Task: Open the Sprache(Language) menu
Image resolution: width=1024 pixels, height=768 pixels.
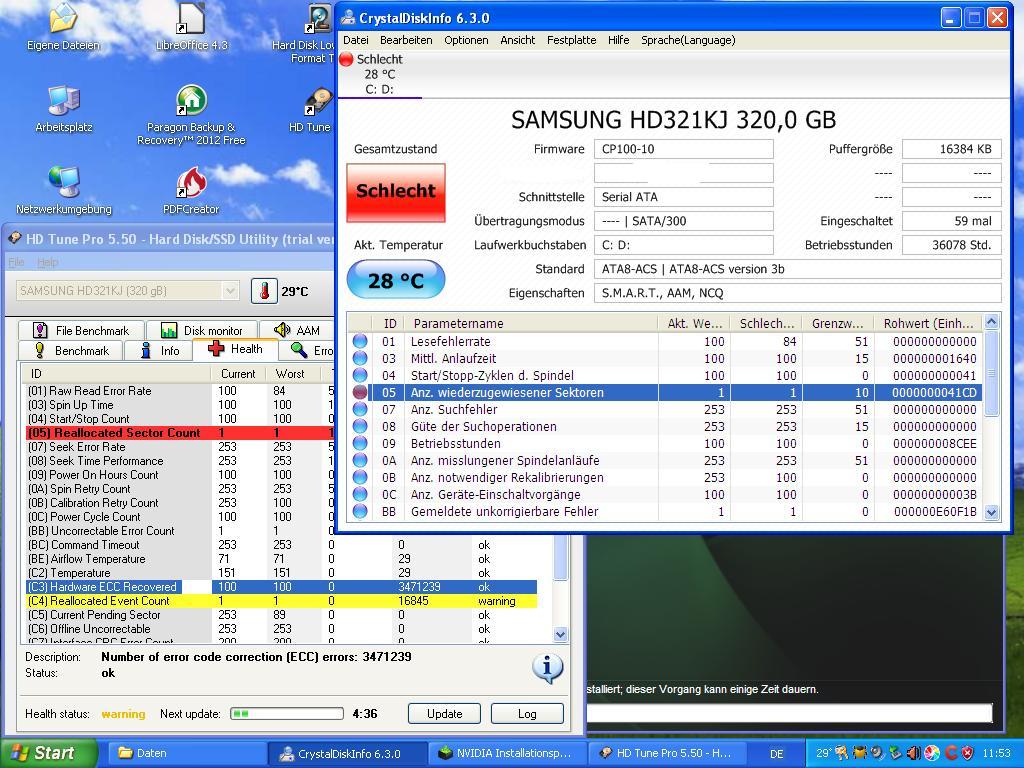Action: [688, 40]
